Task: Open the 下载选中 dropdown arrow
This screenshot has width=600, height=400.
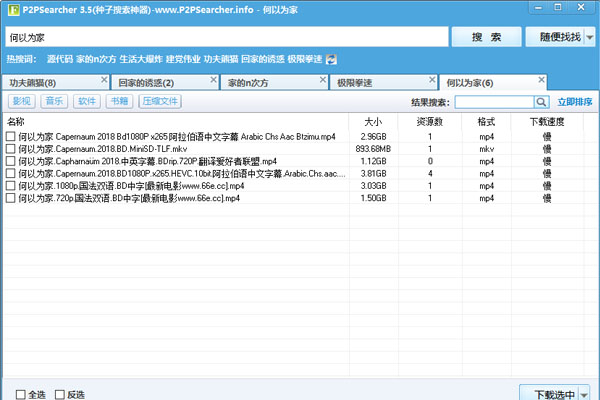Action: (584, 394)
